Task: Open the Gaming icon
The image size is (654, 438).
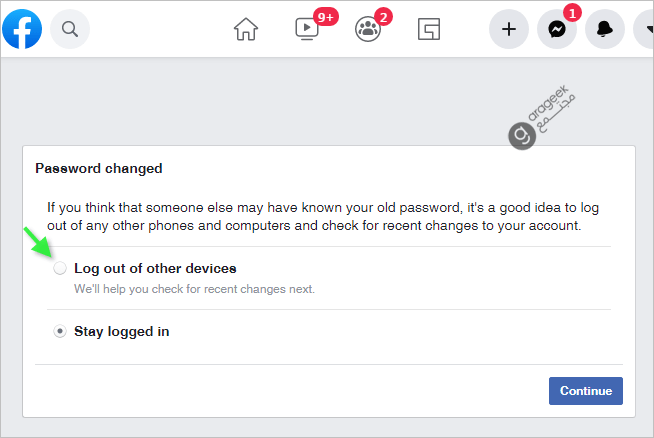Action: [429, 29]
